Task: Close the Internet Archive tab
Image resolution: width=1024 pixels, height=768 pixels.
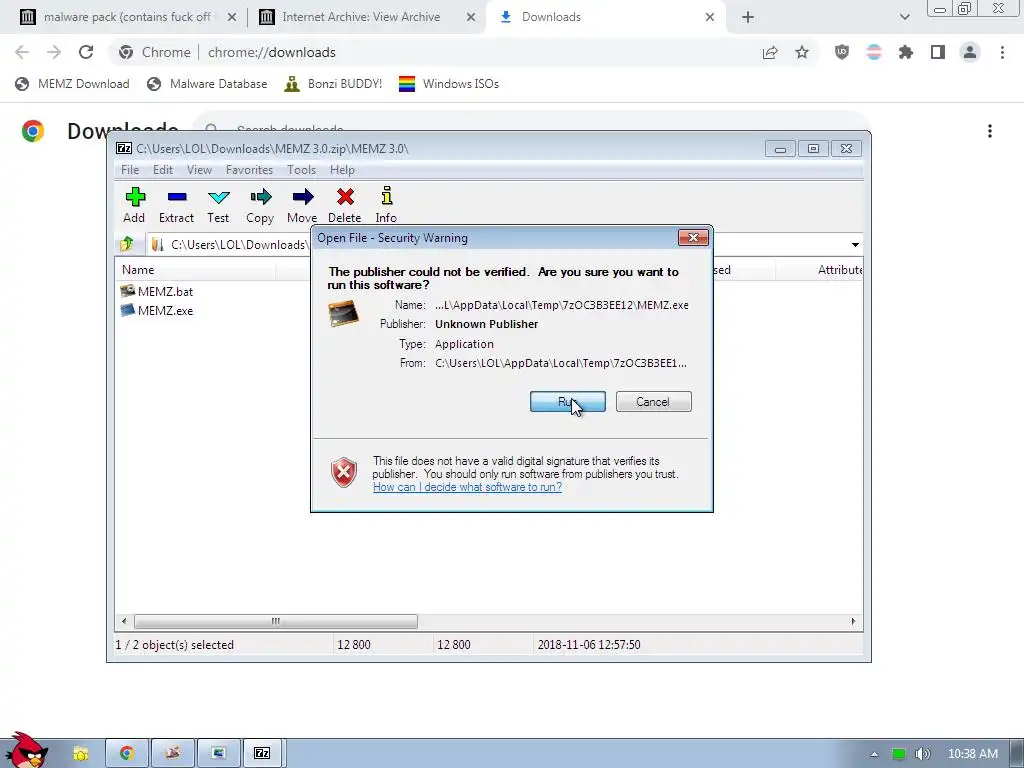Action: click(471, 17)
